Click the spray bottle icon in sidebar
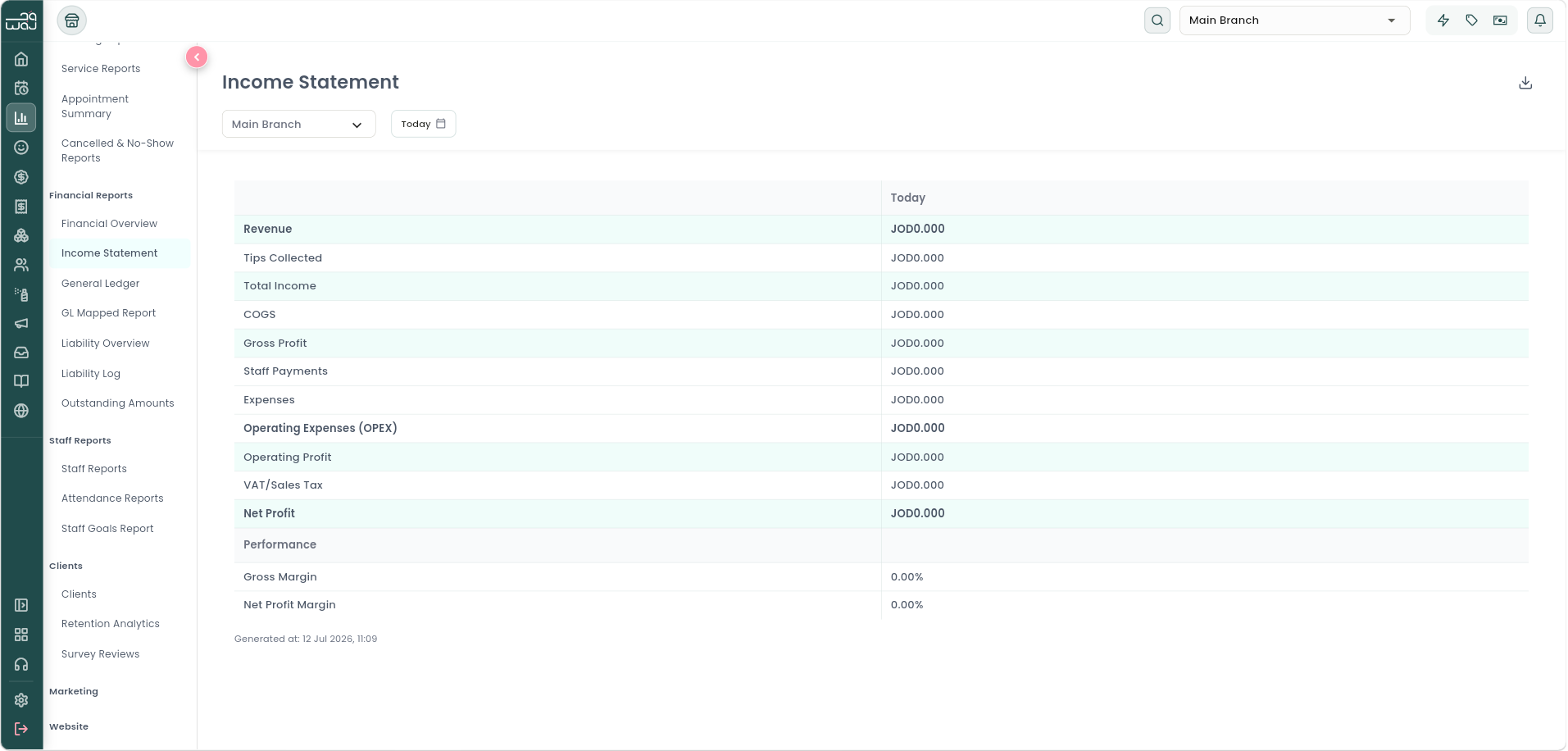The image size is (1568, 751). [x=21, y=294]
